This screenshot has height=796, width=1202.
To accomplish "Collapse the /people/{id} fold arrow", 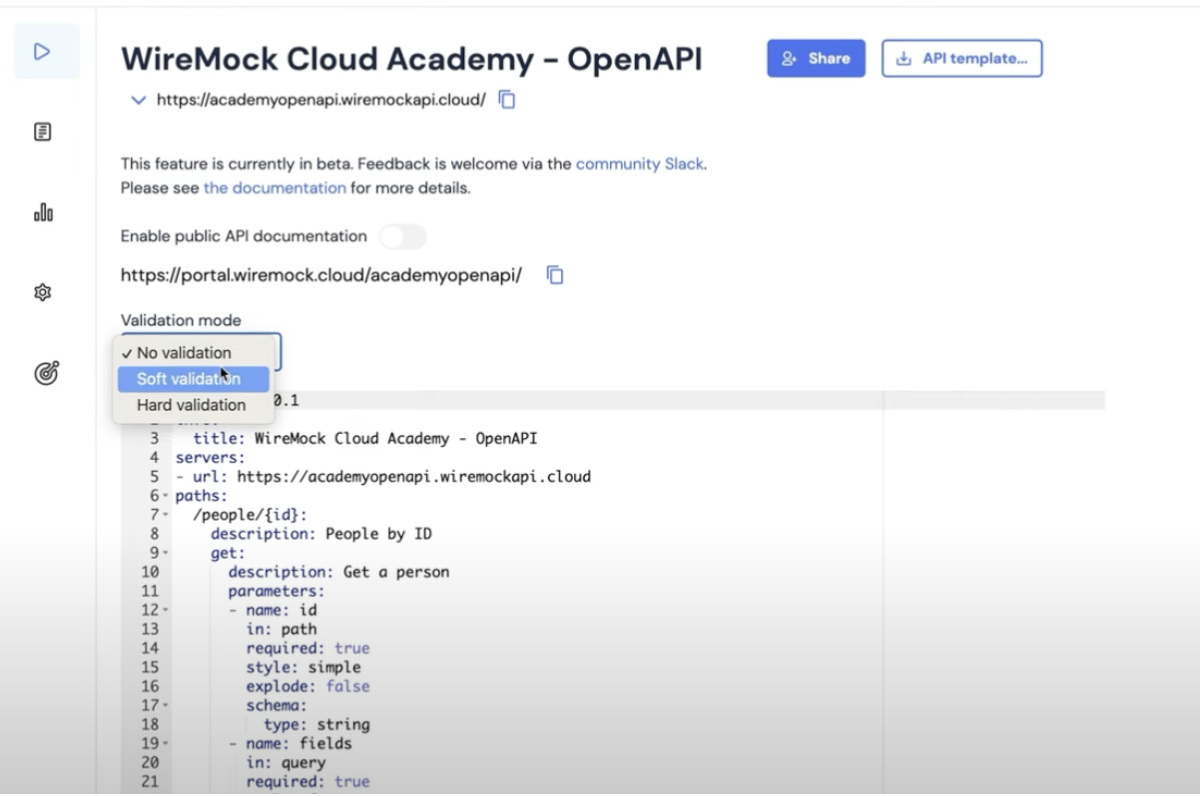I will point(165,515).
